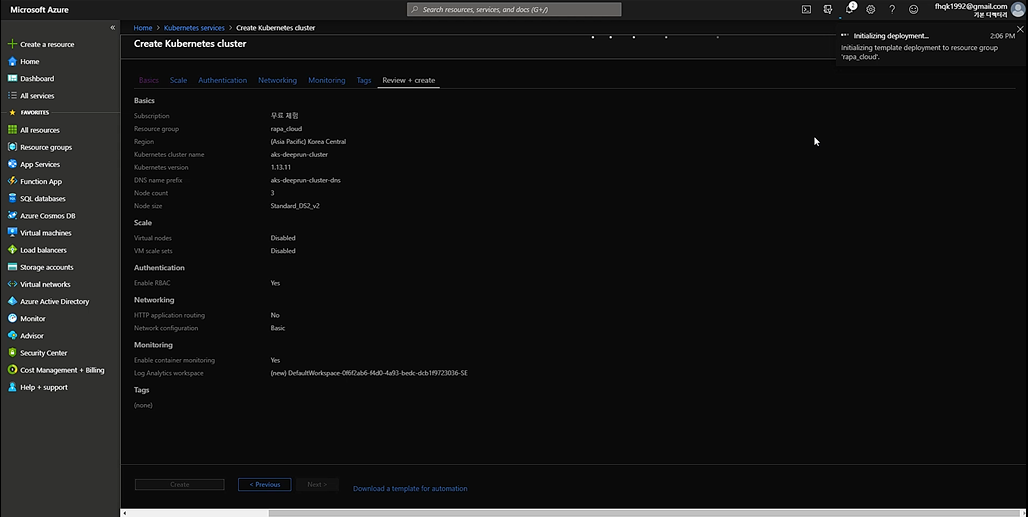The width and height of the screenshot is (1028, 517).
Task: Open the notifications bell
Action: (x=850, y=9)
